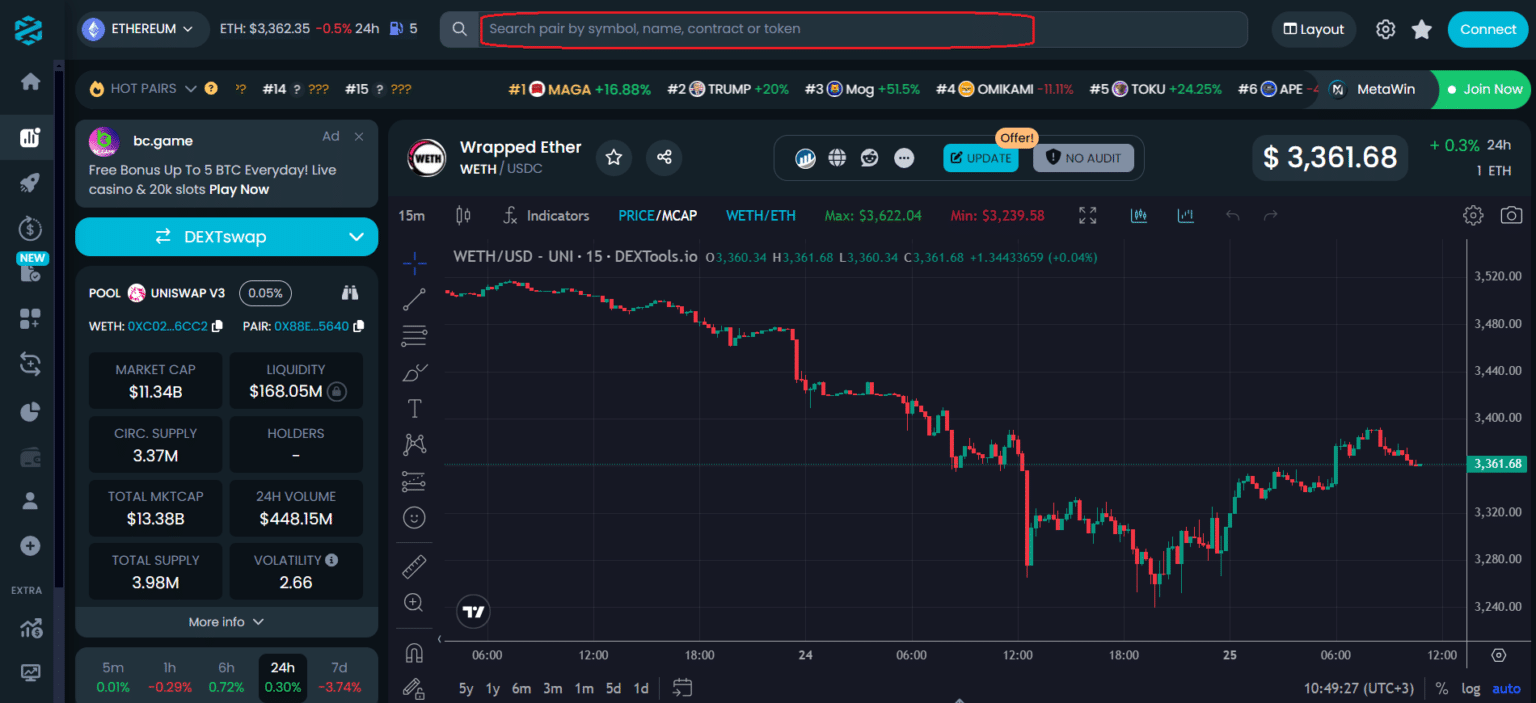Expand the chart to fullscreen
1536x703 pixels.
(1087, 215)
